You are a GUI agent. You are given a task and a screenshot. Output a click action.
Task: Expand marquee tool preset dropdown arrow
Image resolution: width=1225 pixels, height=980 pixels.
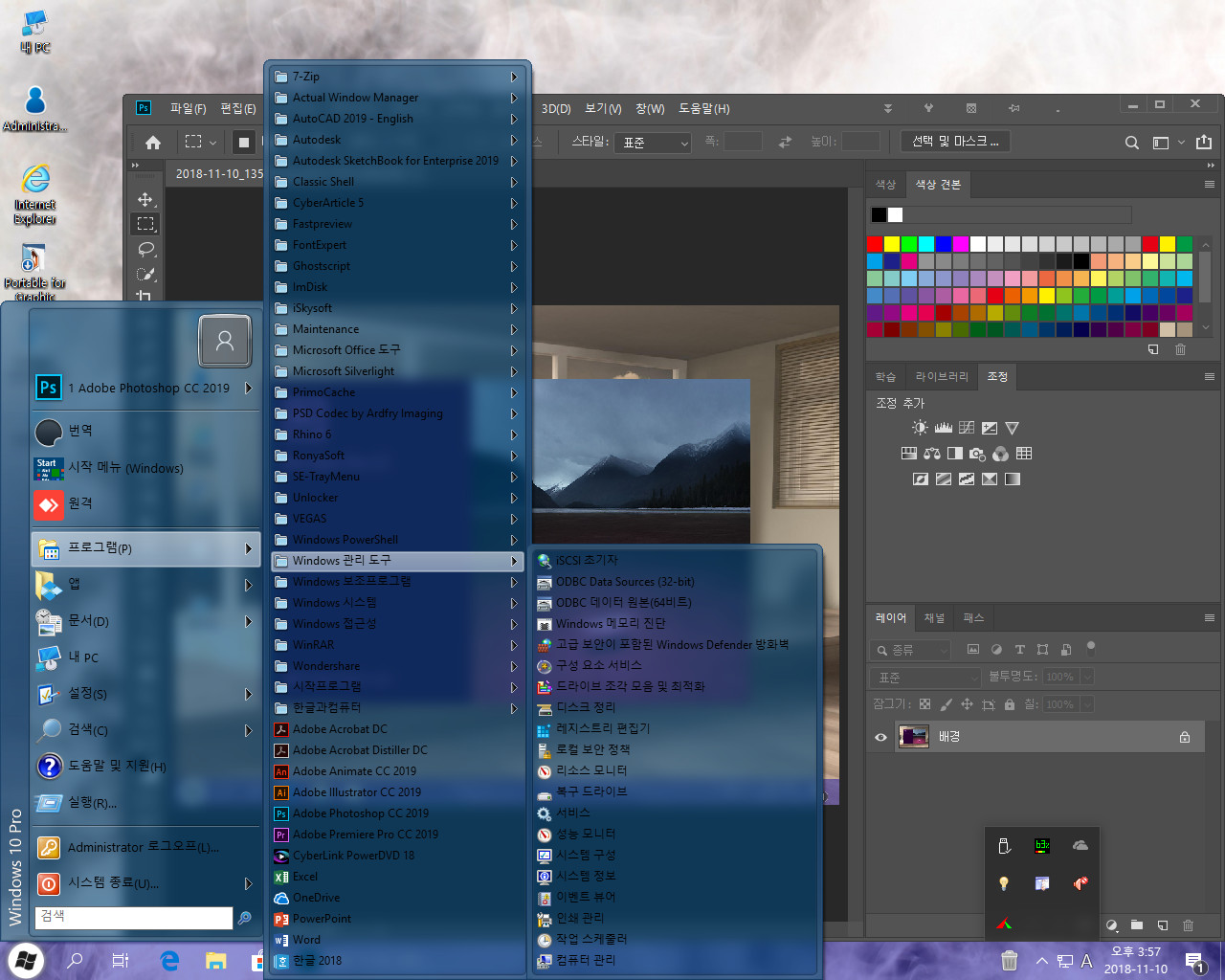coord(212,143)
